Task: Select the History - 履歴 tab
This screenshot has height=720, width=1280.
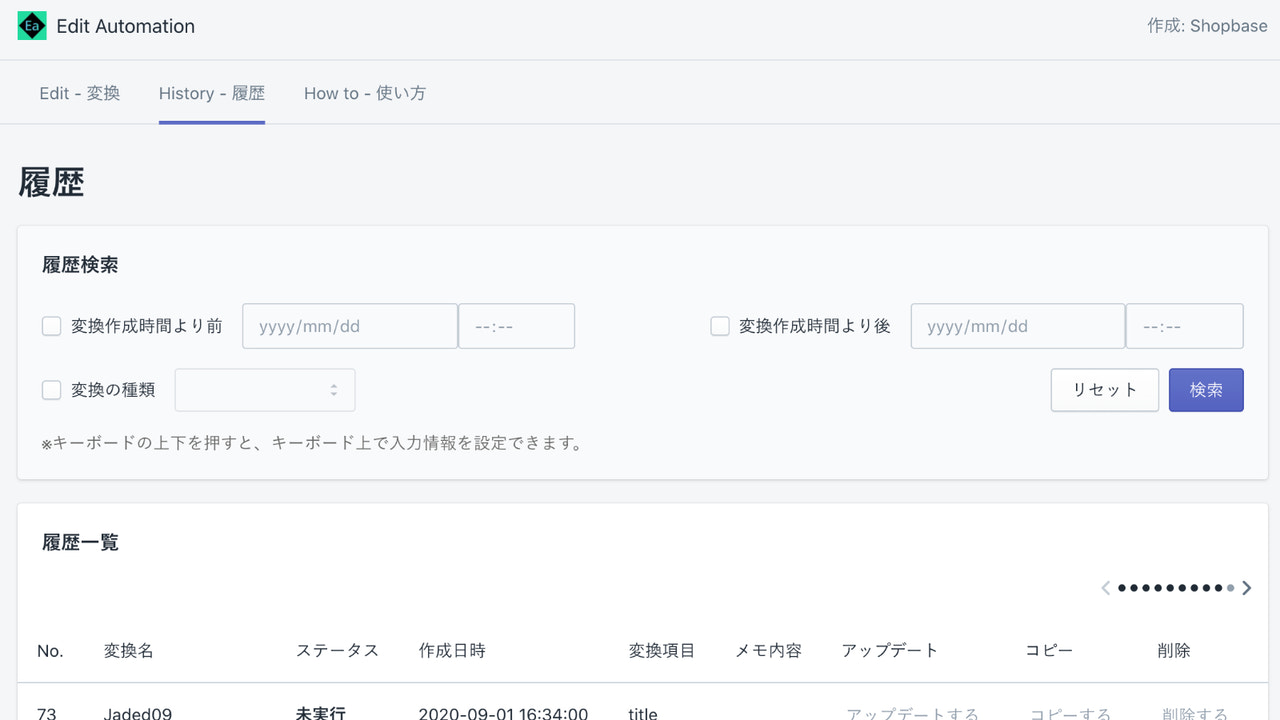Action: [x=211, y=92]
